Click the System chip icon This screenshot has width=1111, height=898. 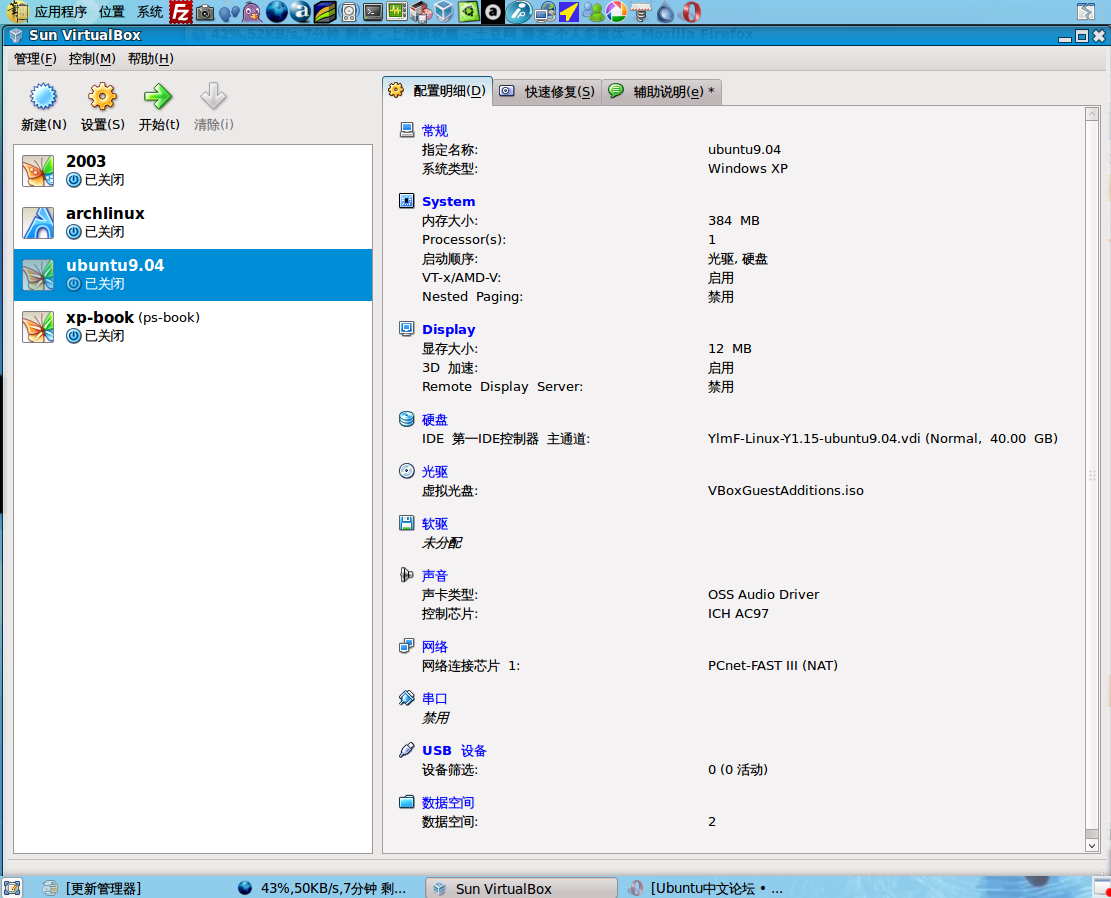(407, 201)
